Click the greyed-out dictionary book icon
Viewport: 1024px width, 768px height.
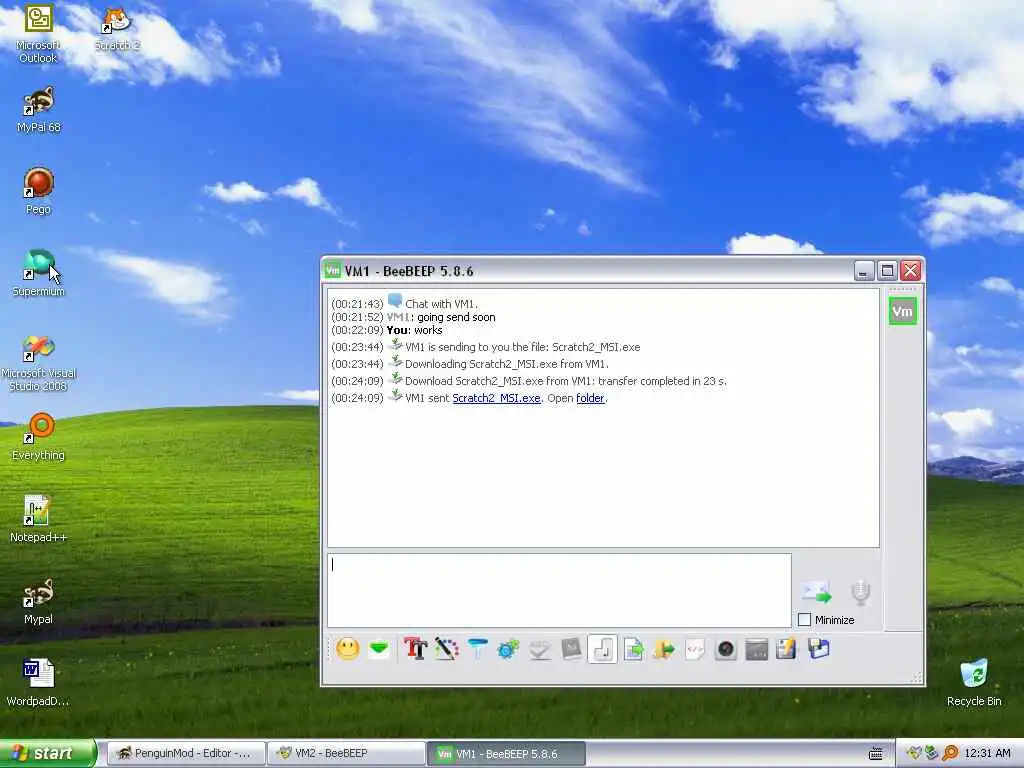click(x=571, y=649)
